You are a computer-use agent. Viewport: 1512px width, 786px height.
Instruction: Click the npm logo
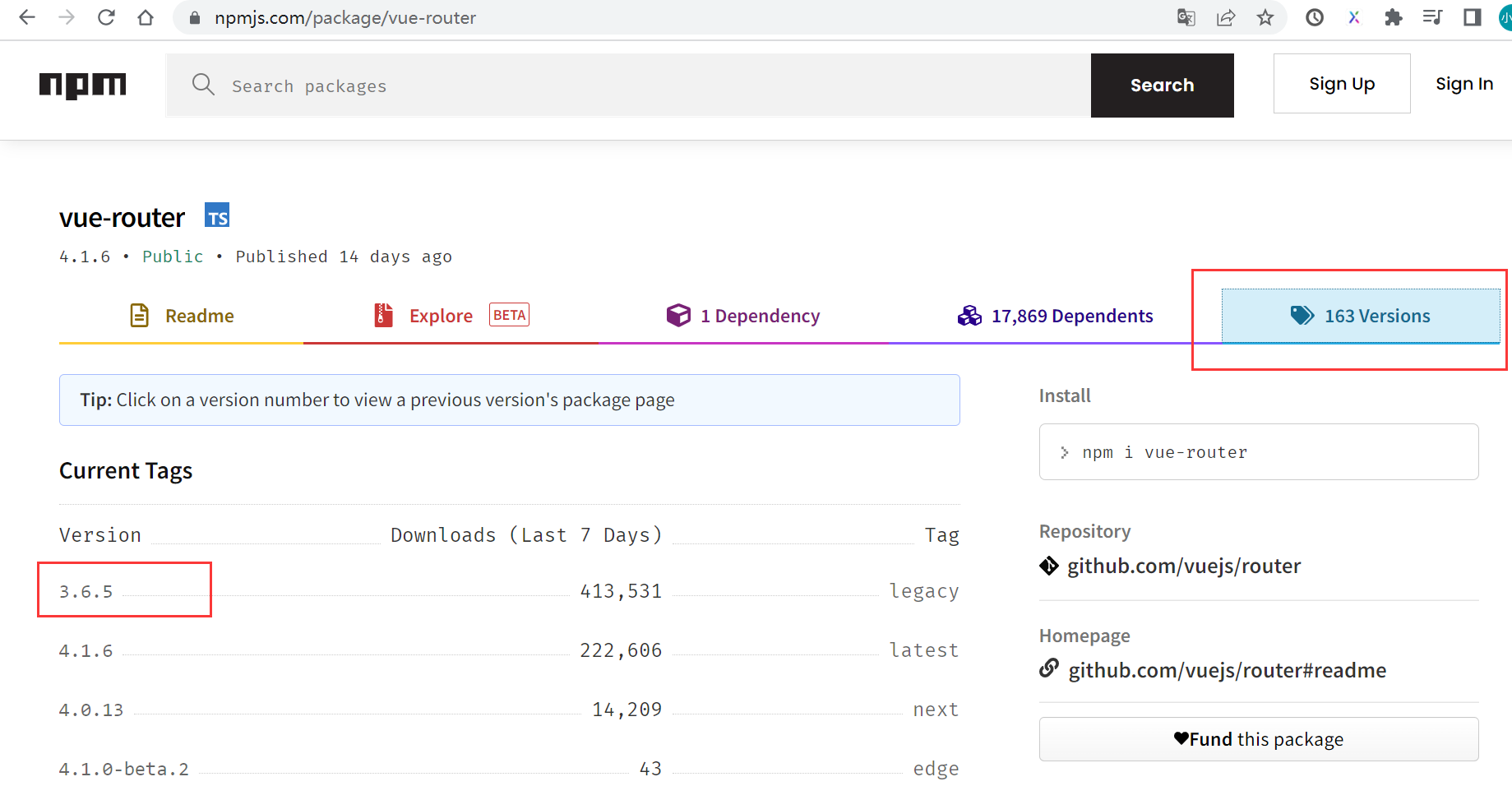pyautogui.click(x=82, y=86)
